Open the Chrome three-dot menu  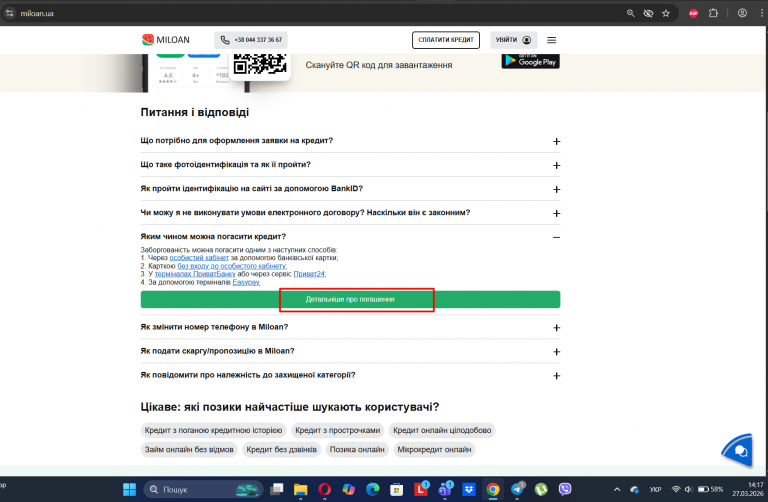coord(762,13)
